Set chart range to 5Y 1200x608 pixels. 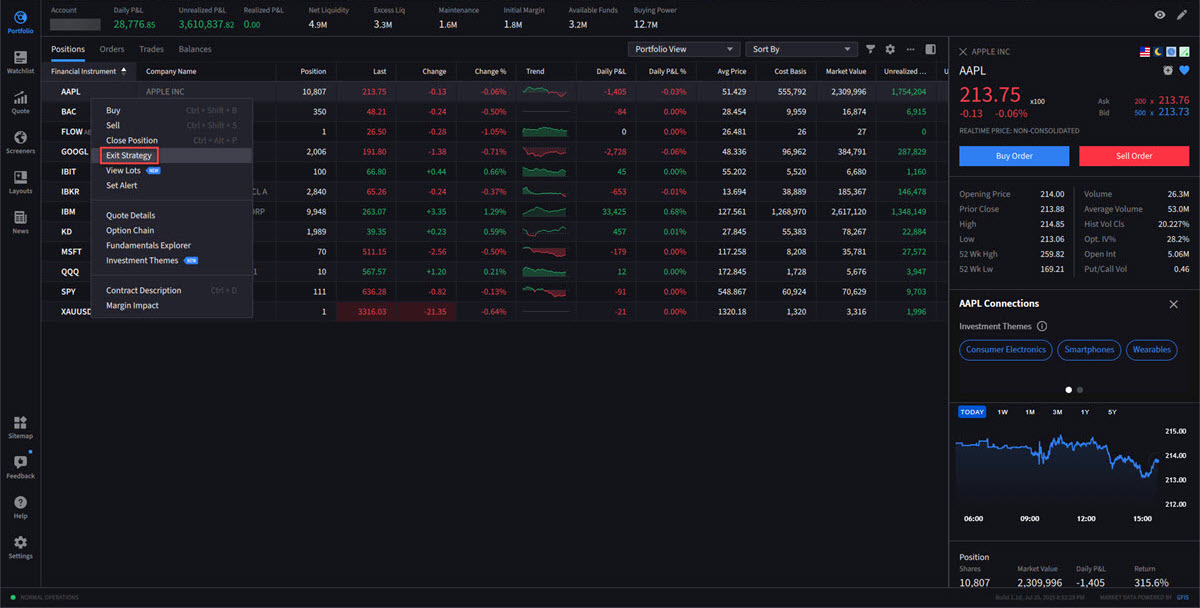coord(1112,412)
